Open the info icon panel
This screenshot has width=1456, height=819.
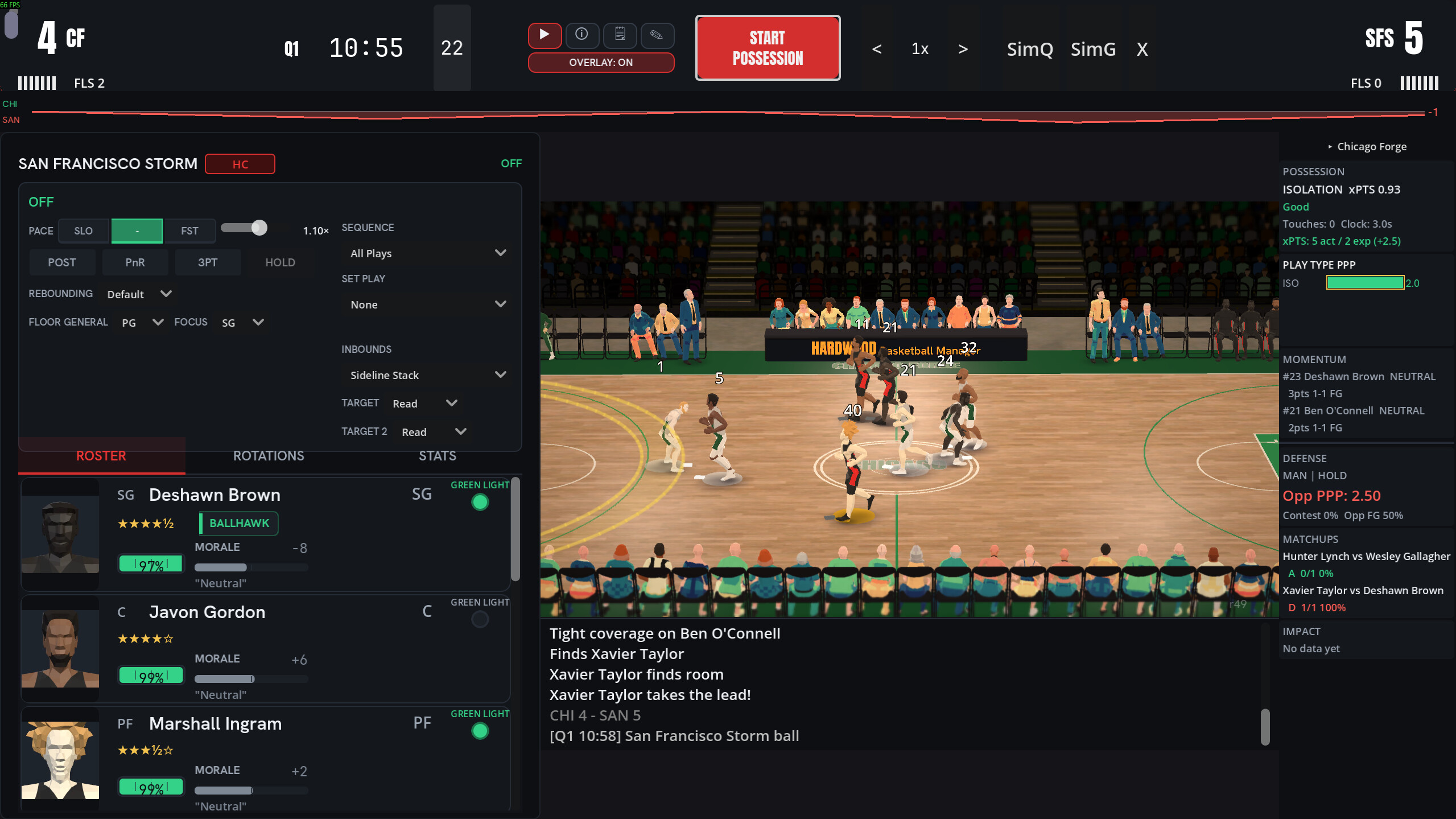[581, 35]
